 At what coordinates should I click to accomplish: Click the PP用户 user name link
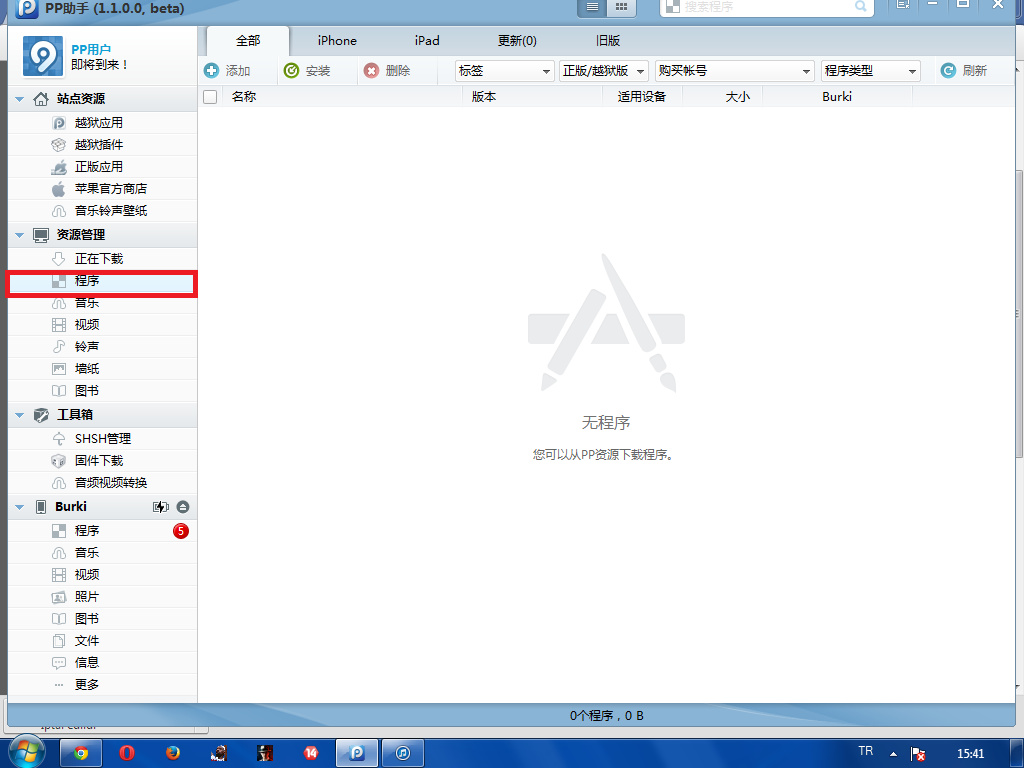tap(91, 50)
